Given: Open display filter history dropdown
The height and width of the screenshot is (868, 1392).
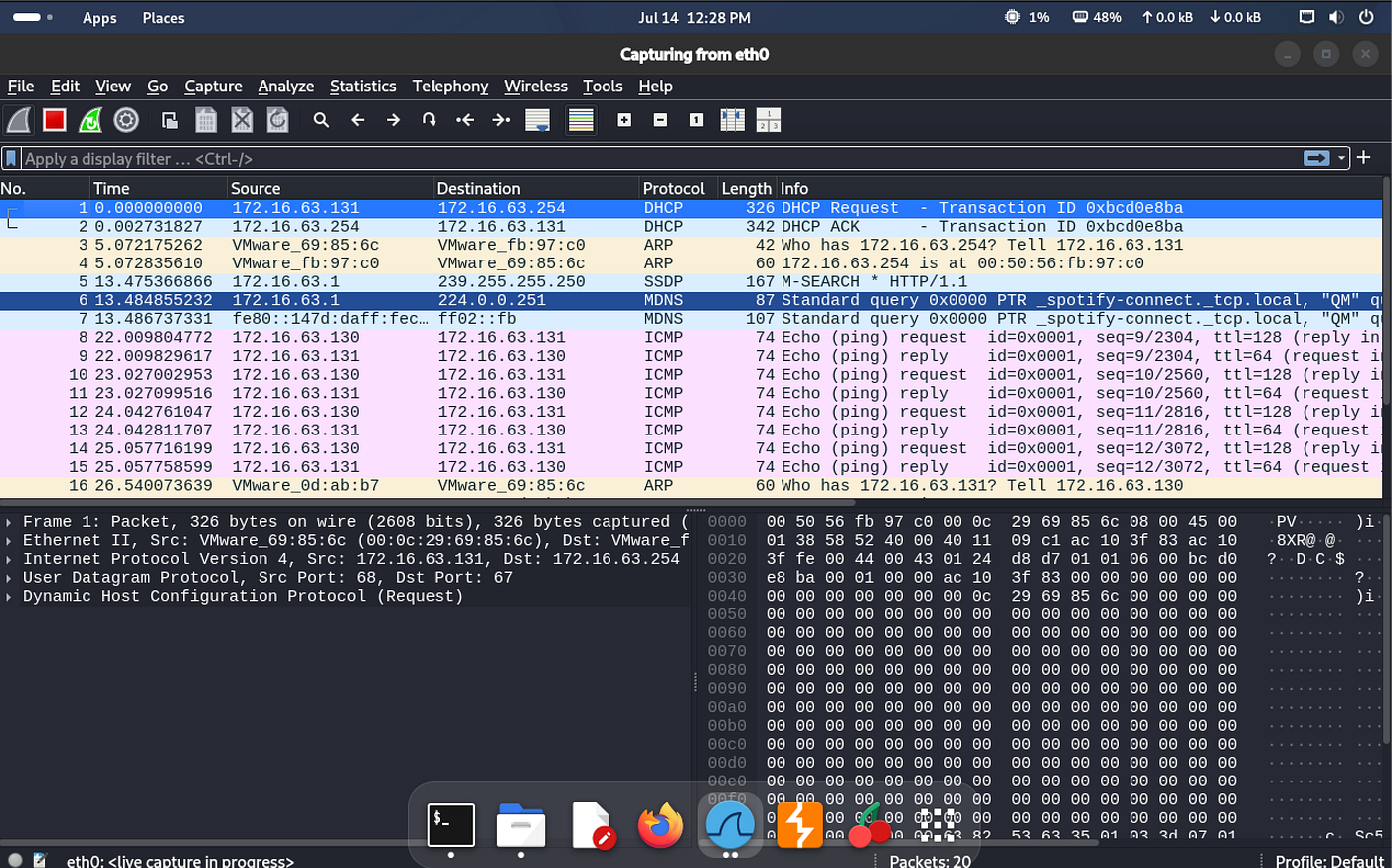Looking at the screenshot, I should (x=1341, y=158).
